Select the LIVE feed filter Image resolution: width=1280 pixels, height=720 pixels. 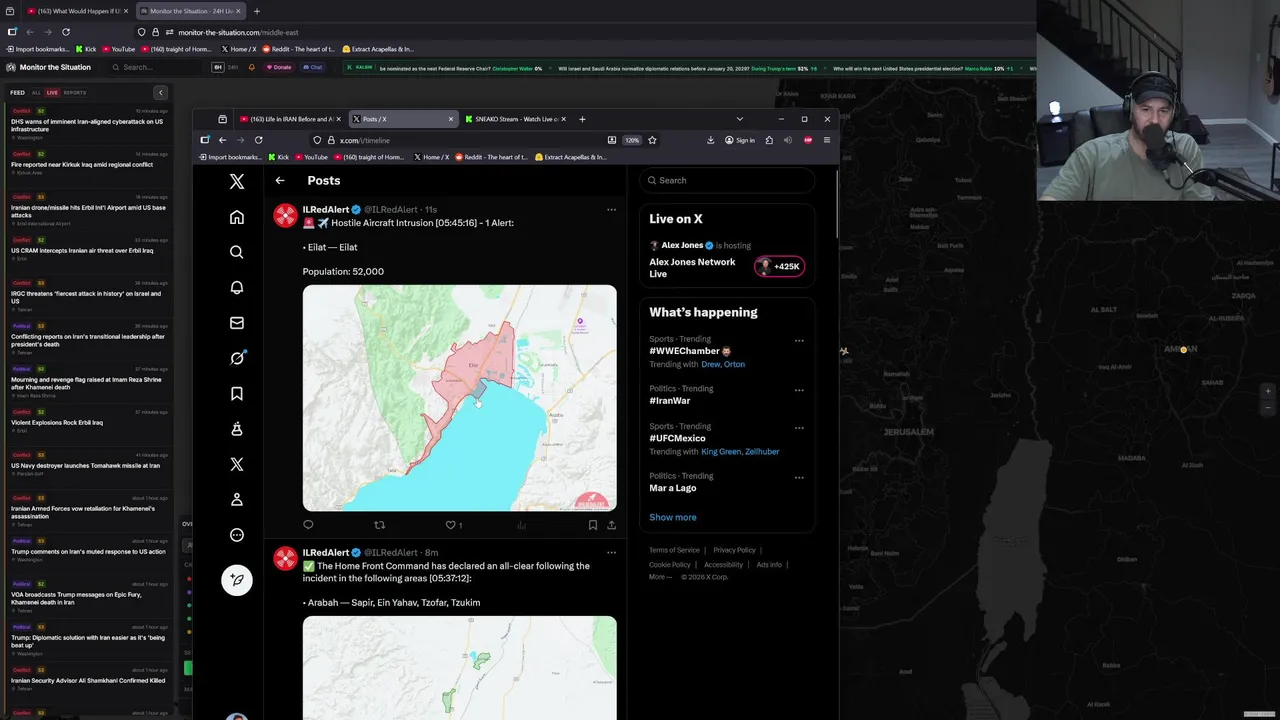[52, 93]
